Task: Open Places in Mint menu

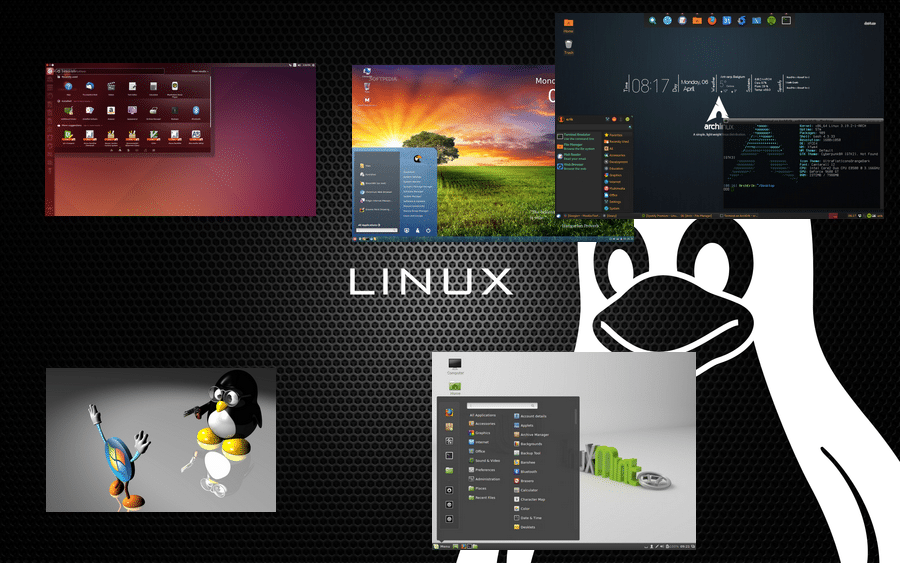Action: tap(478, 488)
